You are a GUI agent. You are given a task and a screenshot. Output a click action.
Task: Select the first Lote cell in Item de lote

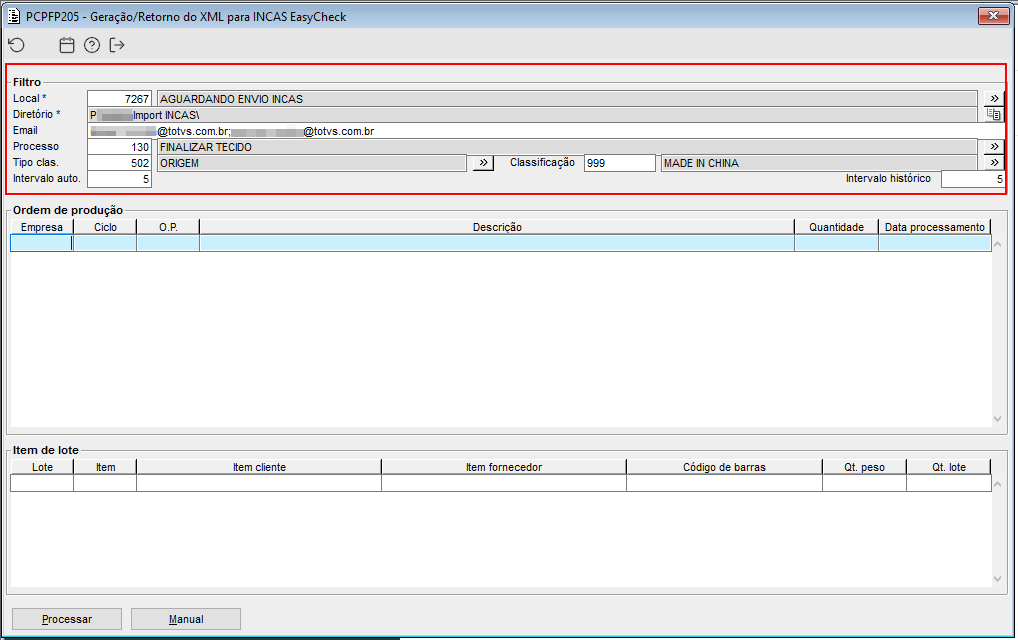pyautogui.click(x=42, y=483)
